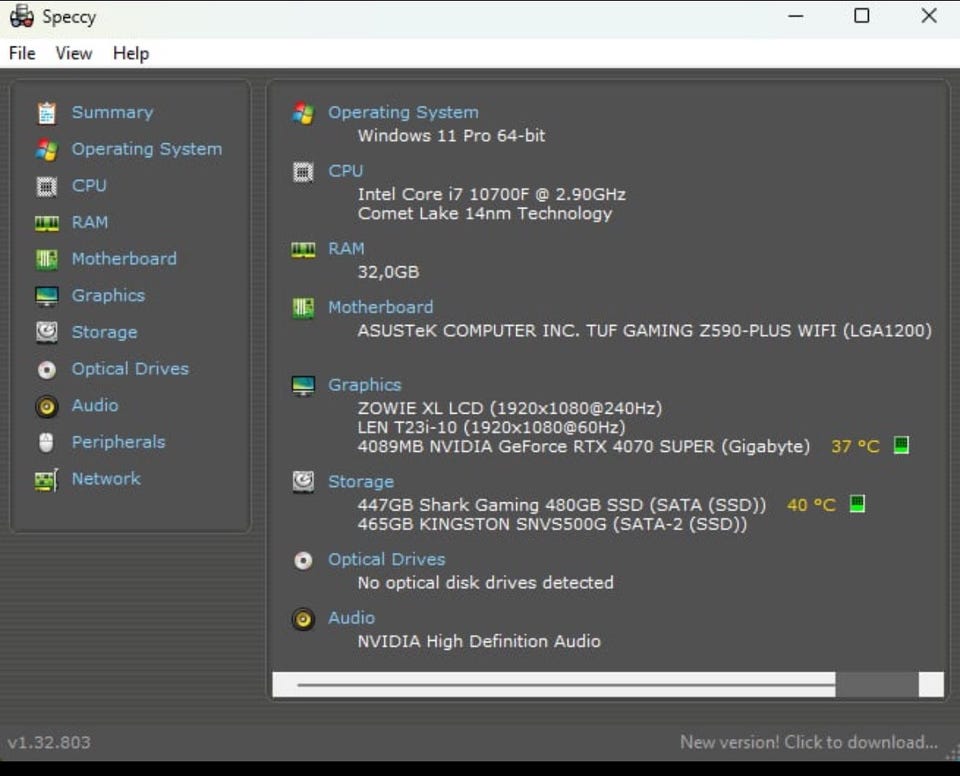Select Audio in the sidebar
This screenshot has height=776, width=960.
[x=95, y=405]
